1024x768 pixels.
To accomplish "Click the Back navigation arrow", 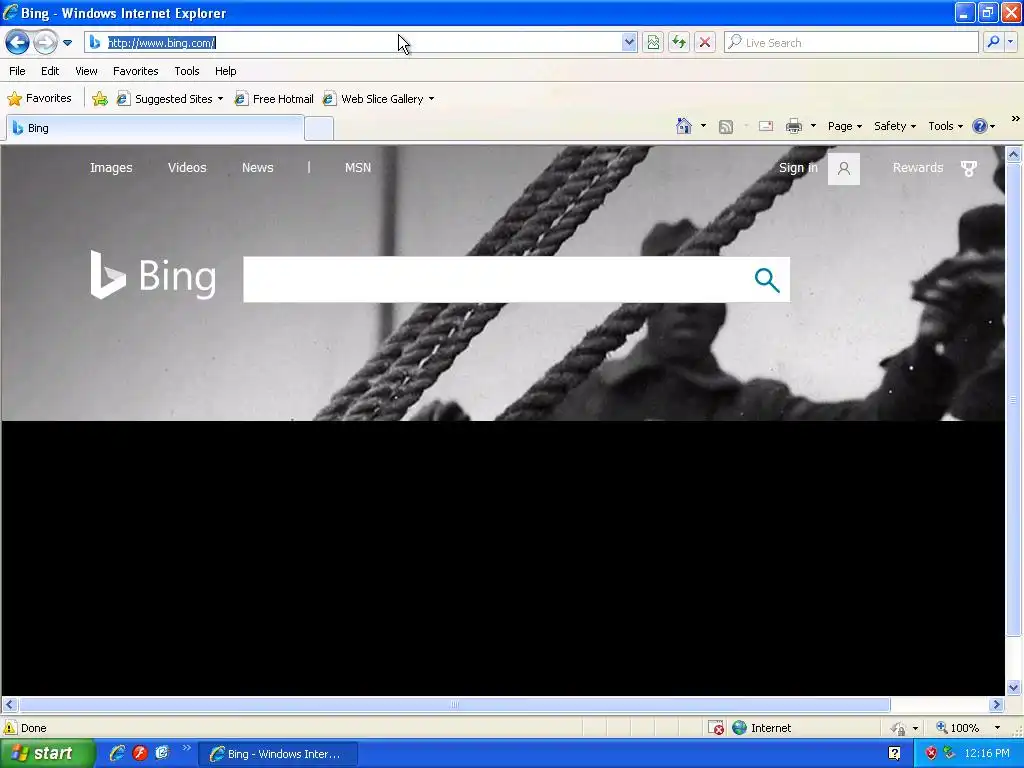I will [18, 43].
